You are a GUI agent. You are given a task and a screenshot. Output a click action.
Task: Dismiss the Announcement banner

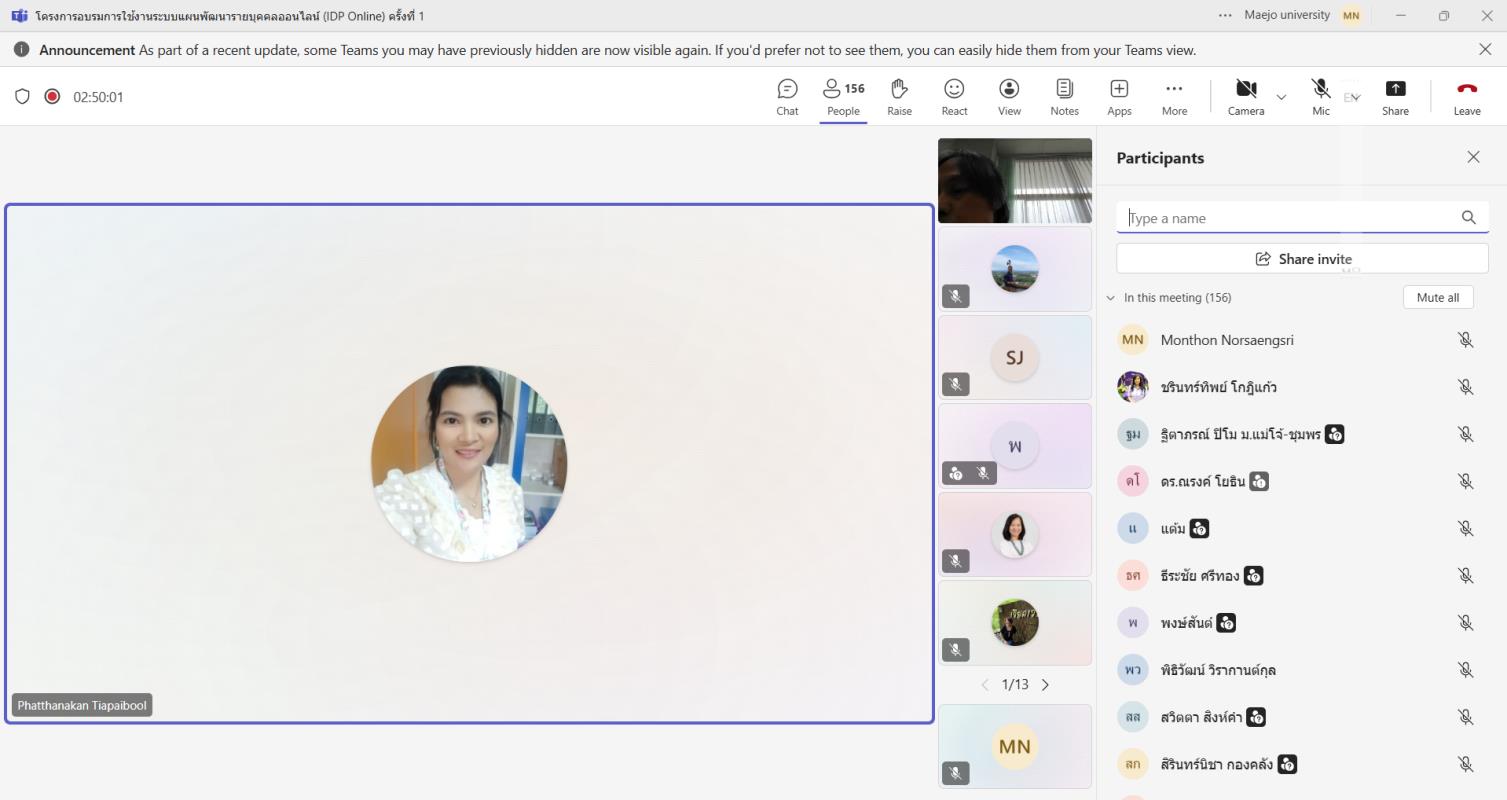pyautogui.click(x=1485, y=50)
